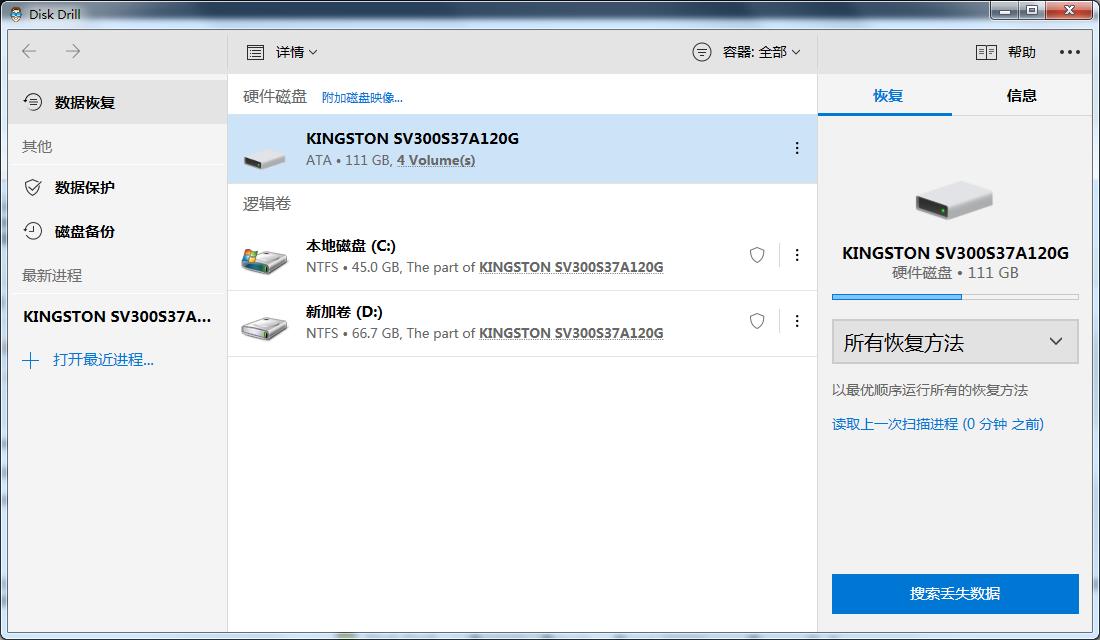The height and width of the screenshot is (640, 1100).
Task: Click the 硬件磁盘 section header
Action: coord(275,97)
